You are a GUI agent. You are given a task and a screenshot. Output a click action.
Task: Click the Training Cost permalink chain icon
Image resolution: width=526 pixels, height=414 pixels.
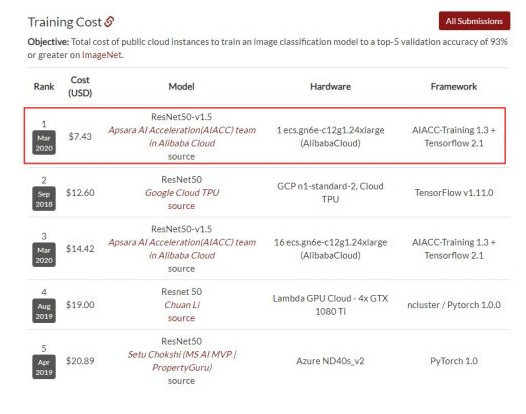point(109,22)
